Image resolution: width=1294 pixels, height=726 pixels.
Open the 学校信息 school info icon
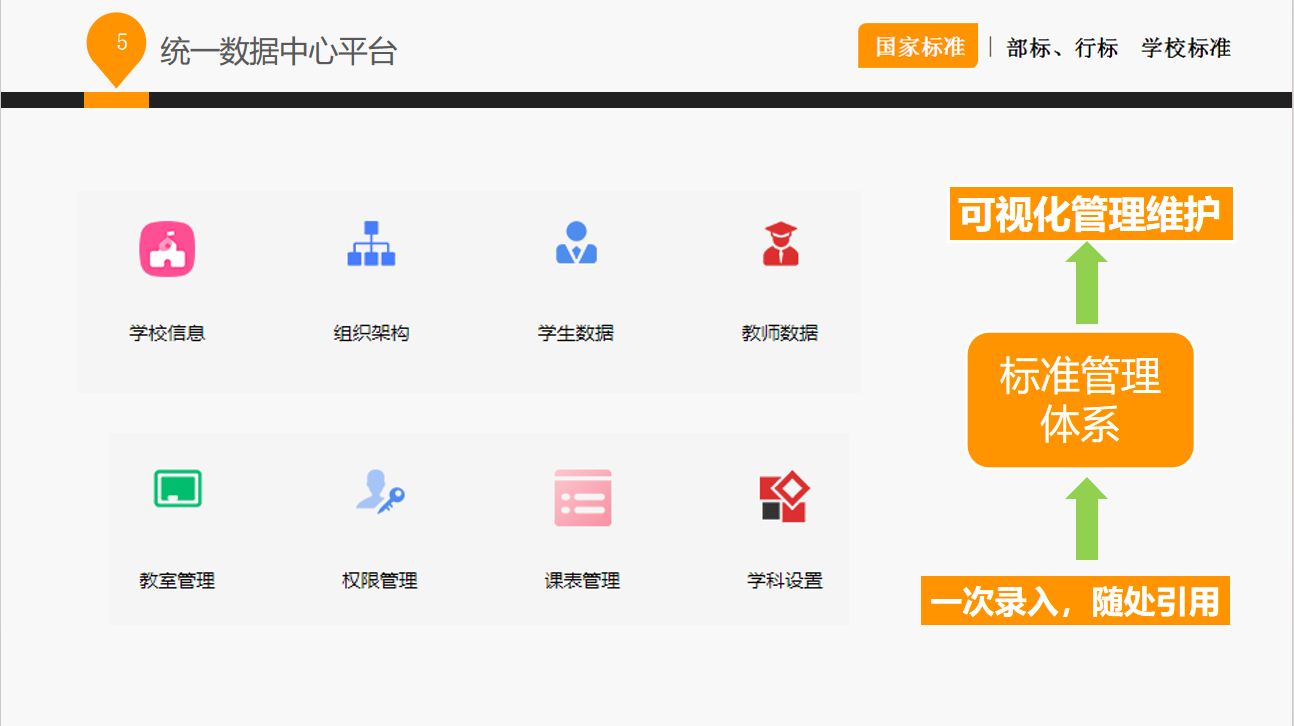168,247
